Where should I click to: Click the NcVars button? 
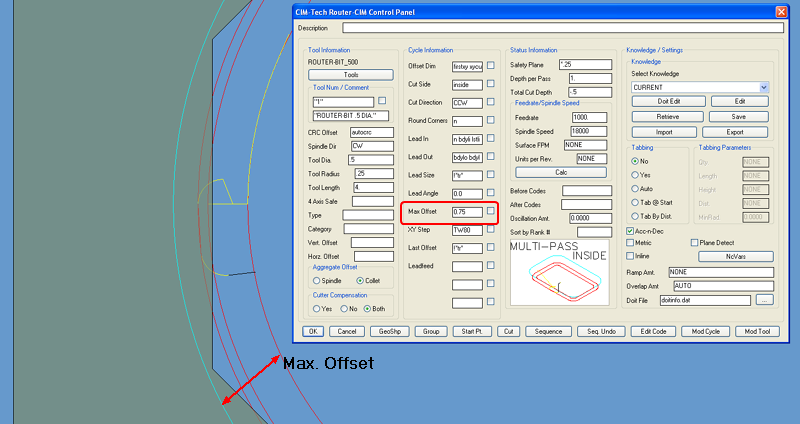point(735,257)
